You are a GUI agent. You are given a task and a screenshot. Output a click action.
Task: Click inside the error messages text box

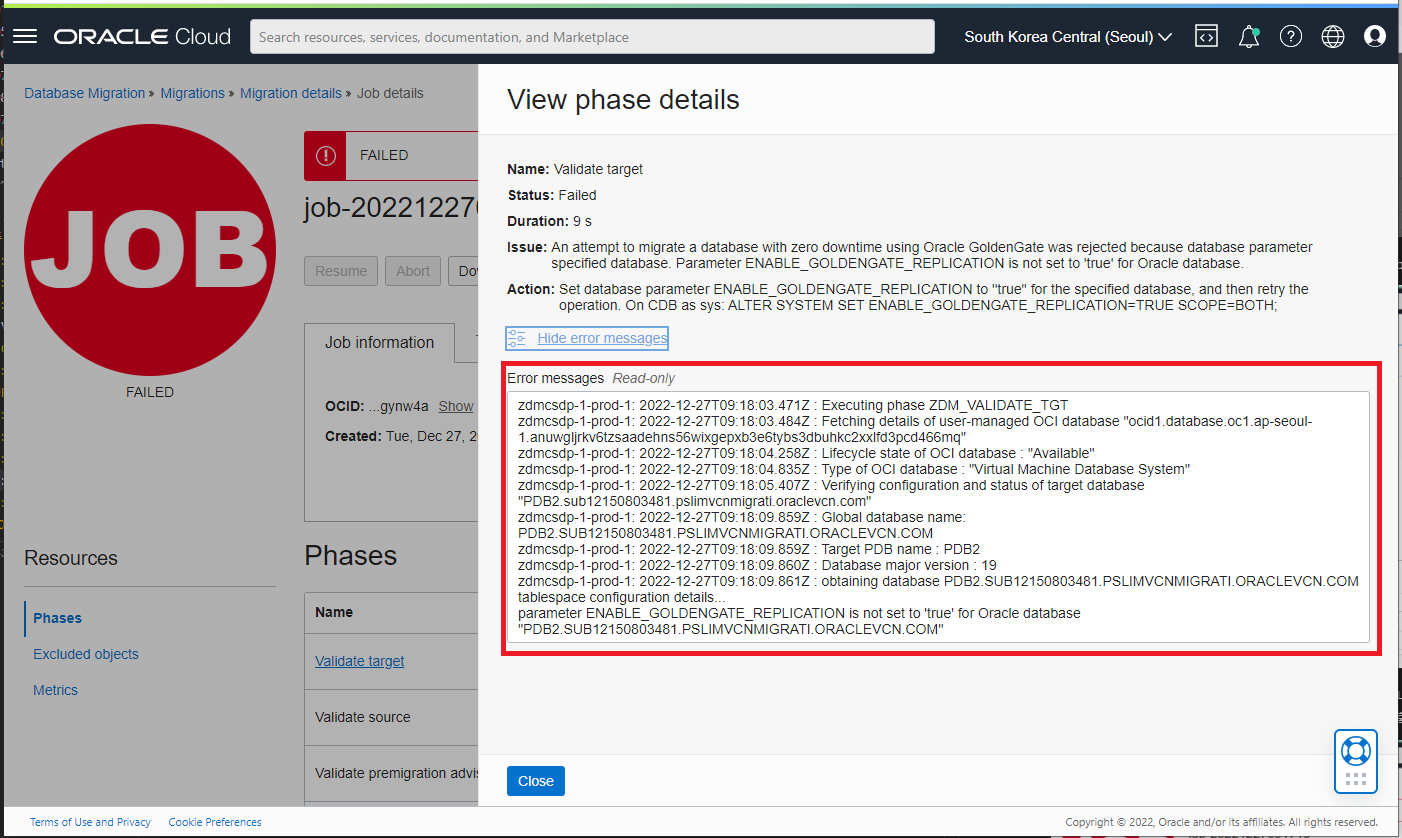click(x=938, y=517)
